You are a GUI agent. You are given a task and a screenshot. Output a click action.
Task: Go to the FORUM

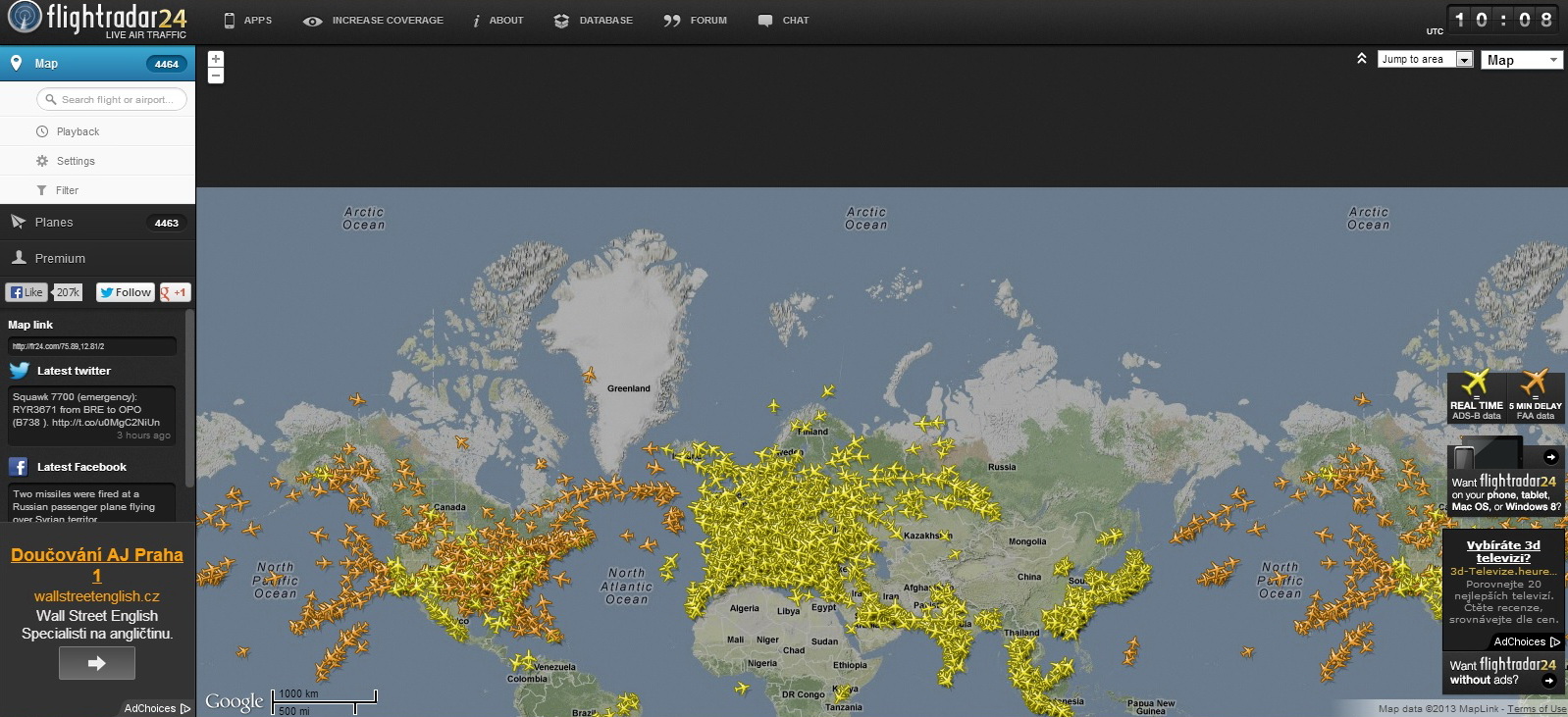pos(695,21)
